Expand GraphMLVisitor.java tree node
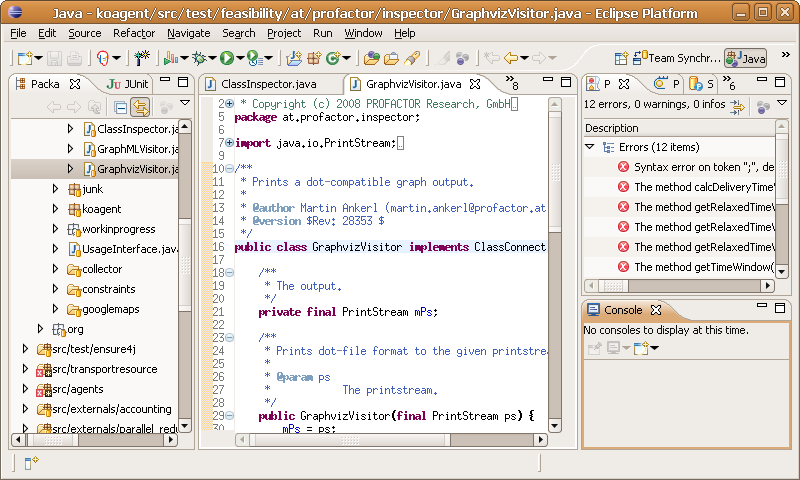The width and height of the screenshot is (800, 480). click(x=70, y=149)
